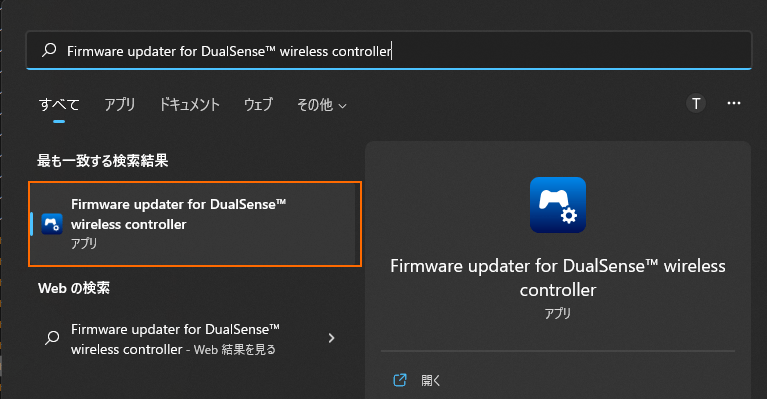Screen dimensions: 767x399
Task: Click the T user account avatar
Action: coord(696,103)
